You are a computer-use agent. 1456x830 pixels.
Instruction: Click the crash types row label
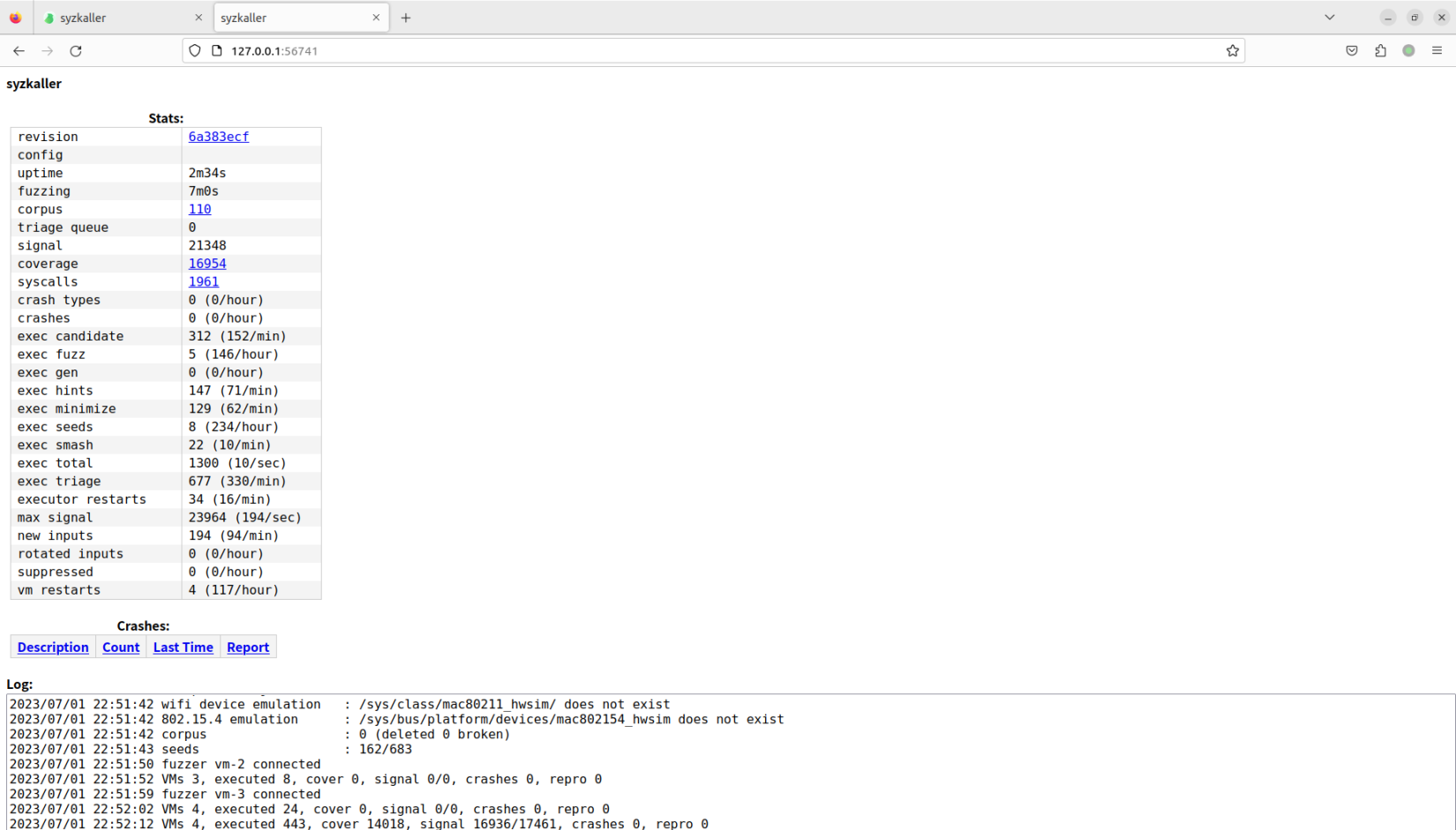pos(59,300)
